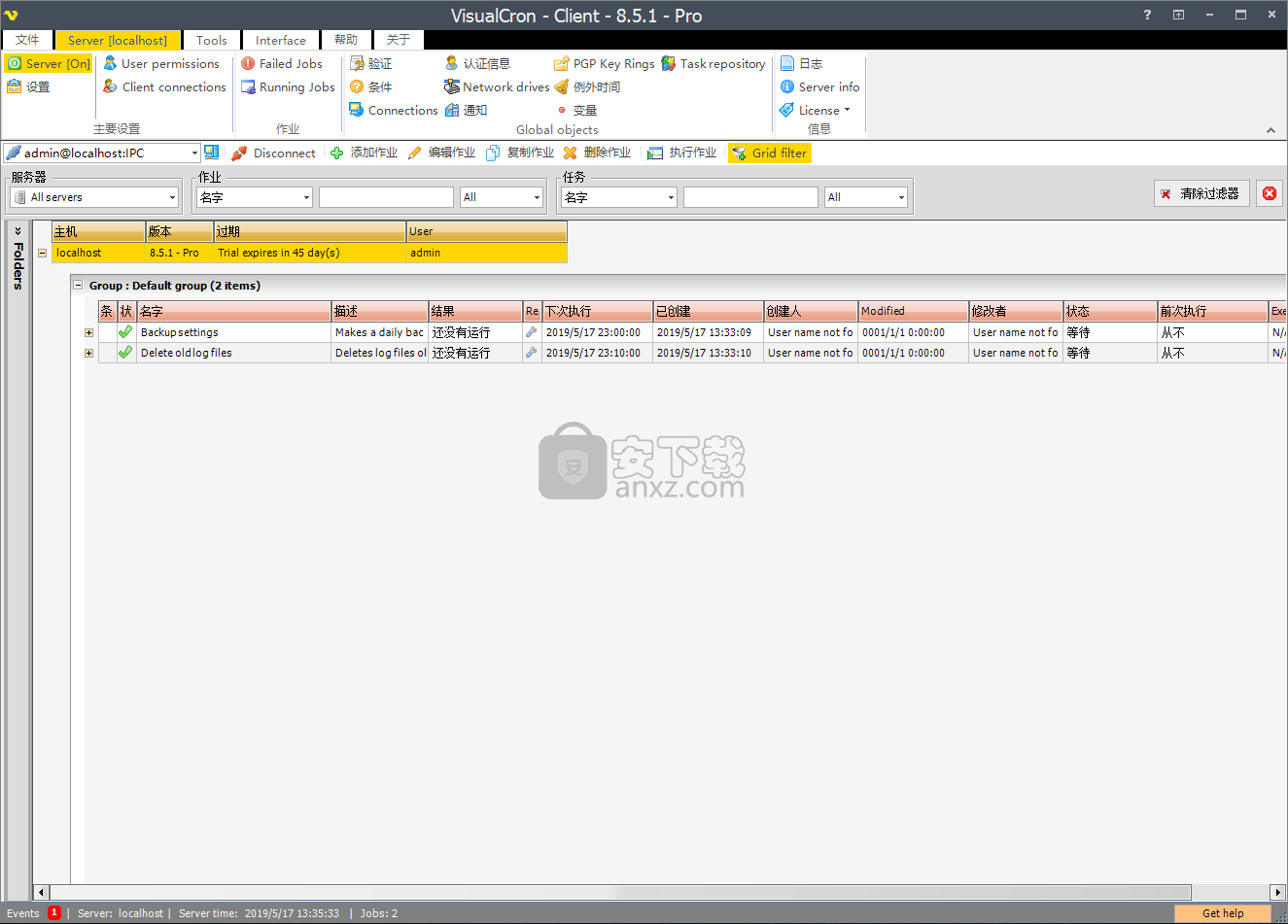Open PGP Key Rings
This screenshot has height=924, width=1288.
click(x=604, y=63)
